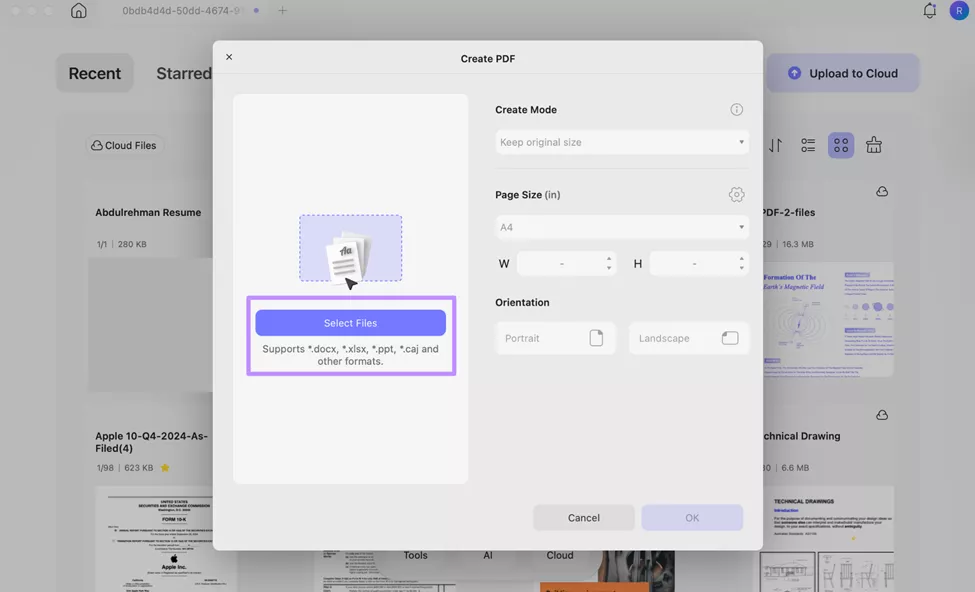
Task: Increase width using the W stepper arrow
Action: pos(608,258)
